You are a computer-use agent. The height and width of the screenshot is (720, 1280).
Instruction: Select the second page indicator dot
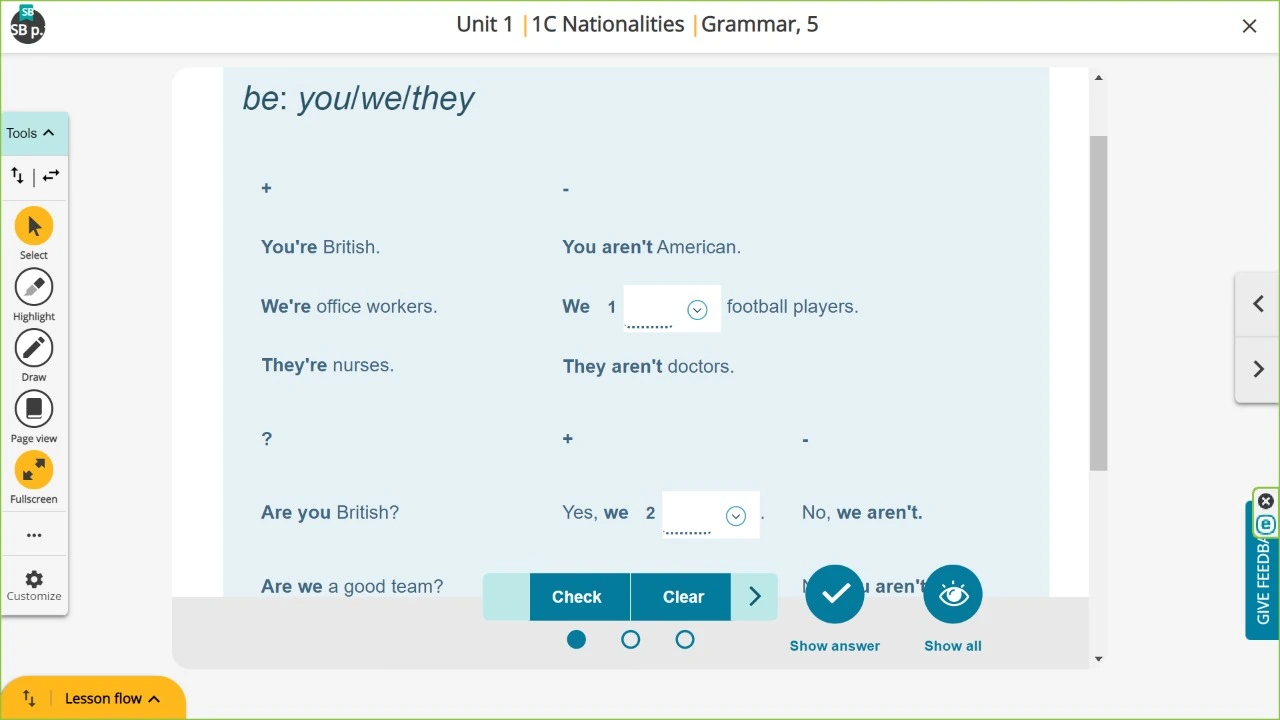tap(631, 639)
